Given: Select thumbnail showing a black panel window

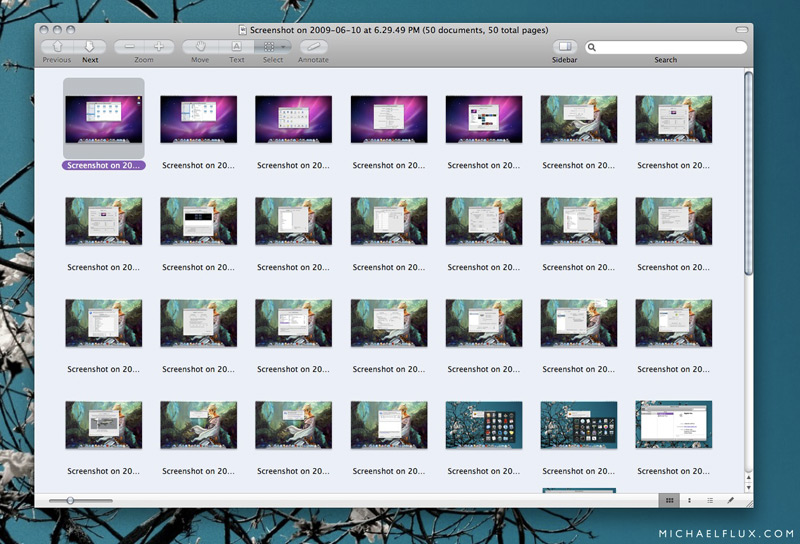Looking at the screenshot, I should tap(198, 221).
